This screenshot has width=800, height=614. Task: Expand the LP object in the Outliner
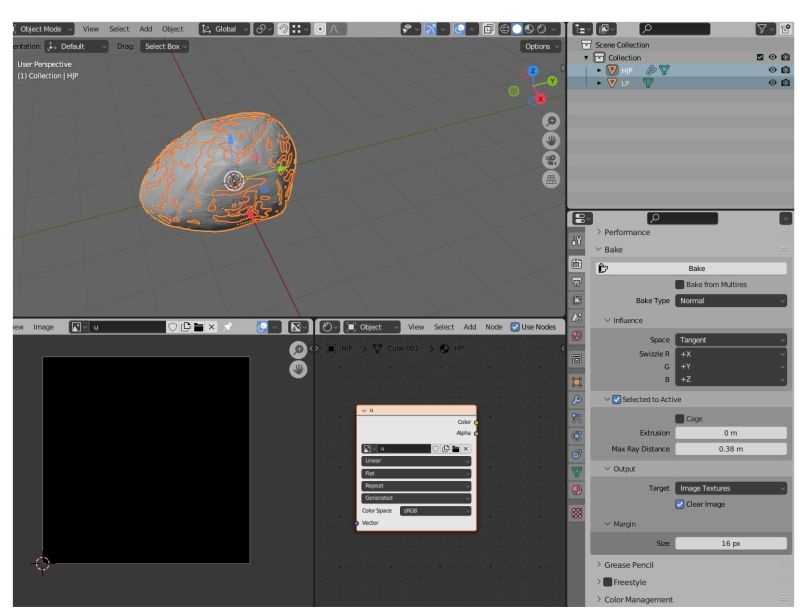tap(599, 82)
